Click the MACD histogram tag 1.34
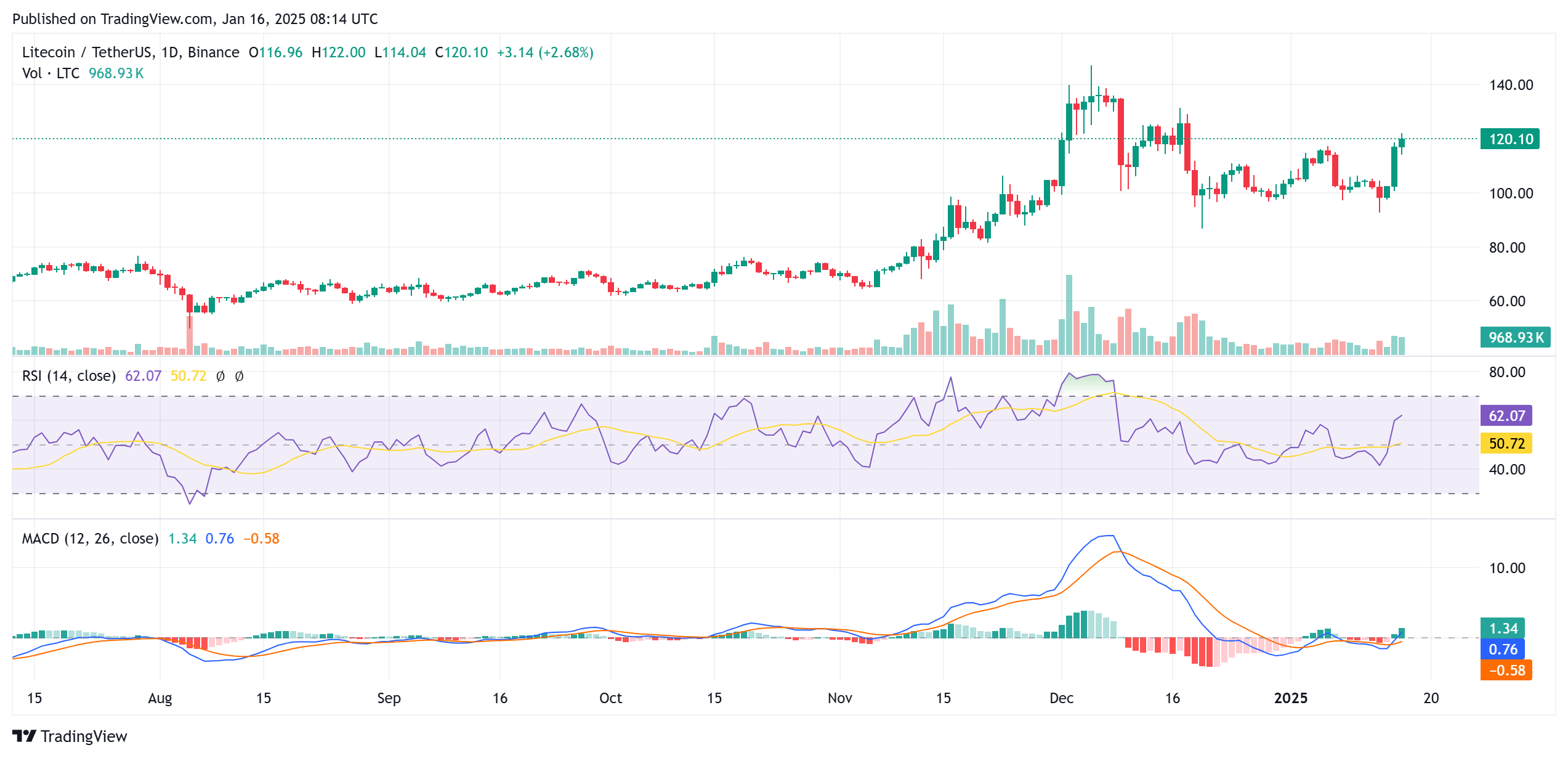Screen dimensions: 1568x758 coord(1502,628)
